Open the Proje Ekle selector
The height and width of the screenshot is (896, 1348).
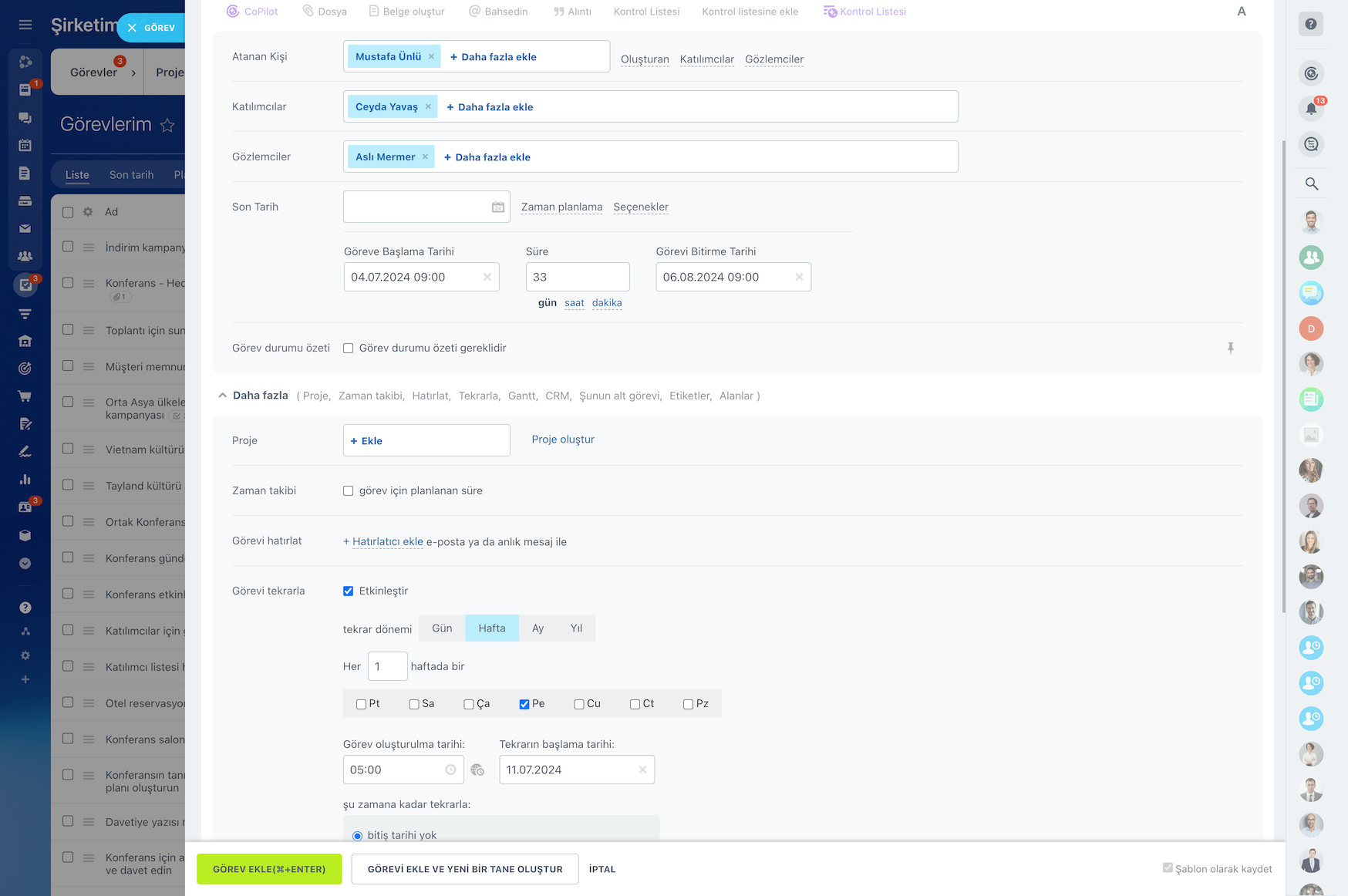point(426,440)
